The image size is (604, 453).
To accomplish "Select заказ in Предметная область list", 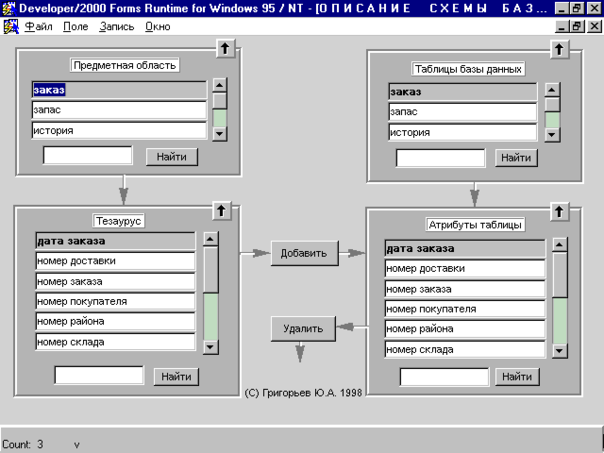I will click(119, 90).
